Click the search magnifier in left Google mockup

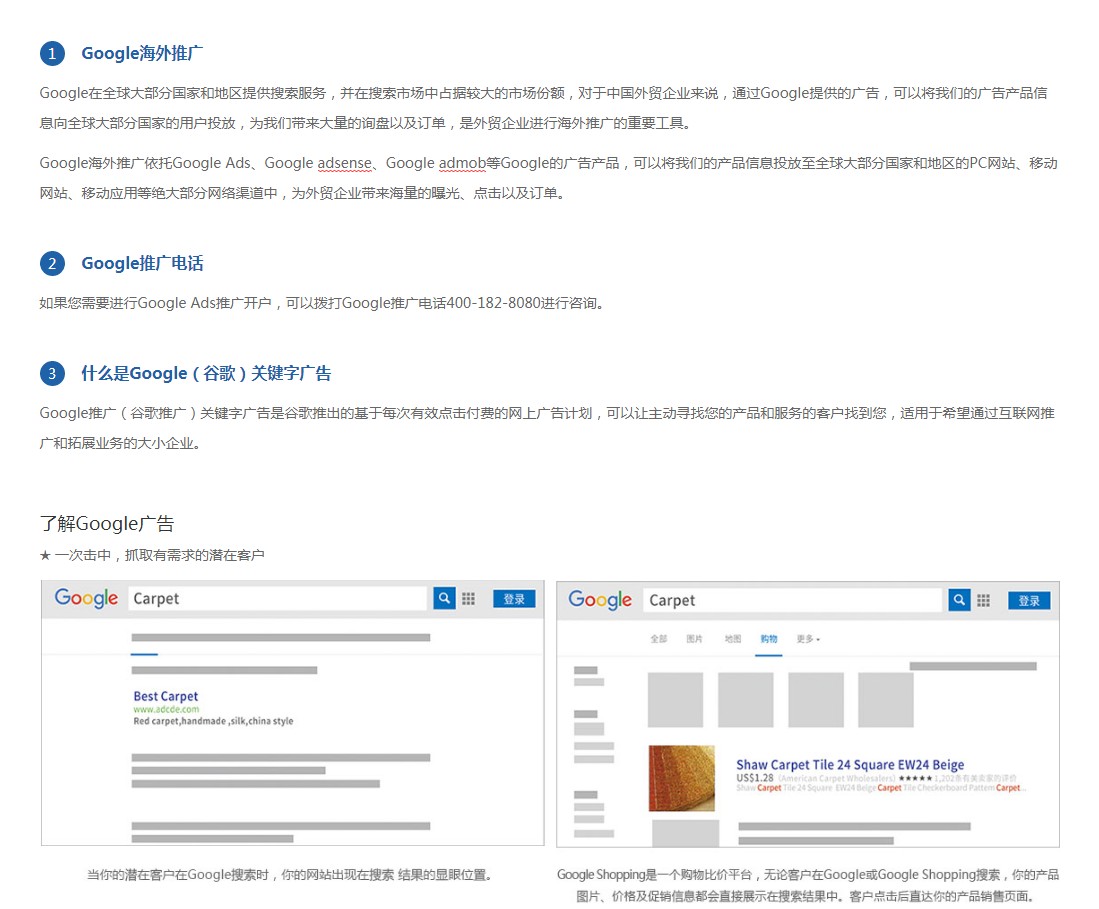tap(444, 598)
